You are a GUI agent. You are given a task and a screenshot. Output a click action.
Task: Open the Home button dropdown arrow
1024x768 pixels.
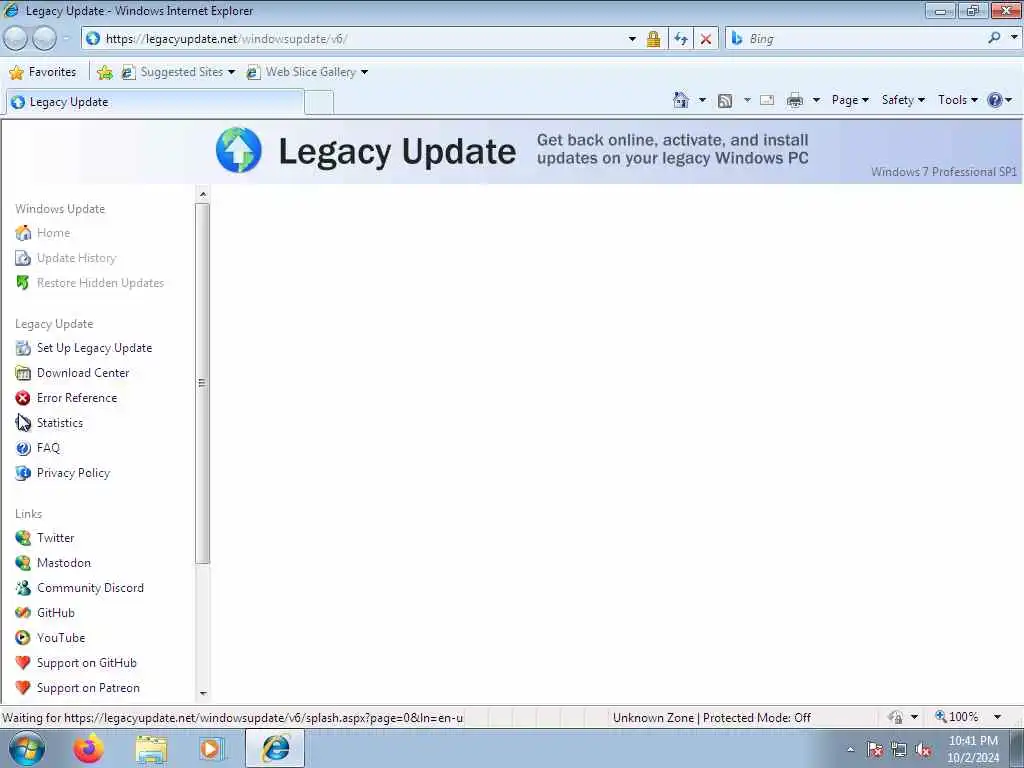coord(702,100)
